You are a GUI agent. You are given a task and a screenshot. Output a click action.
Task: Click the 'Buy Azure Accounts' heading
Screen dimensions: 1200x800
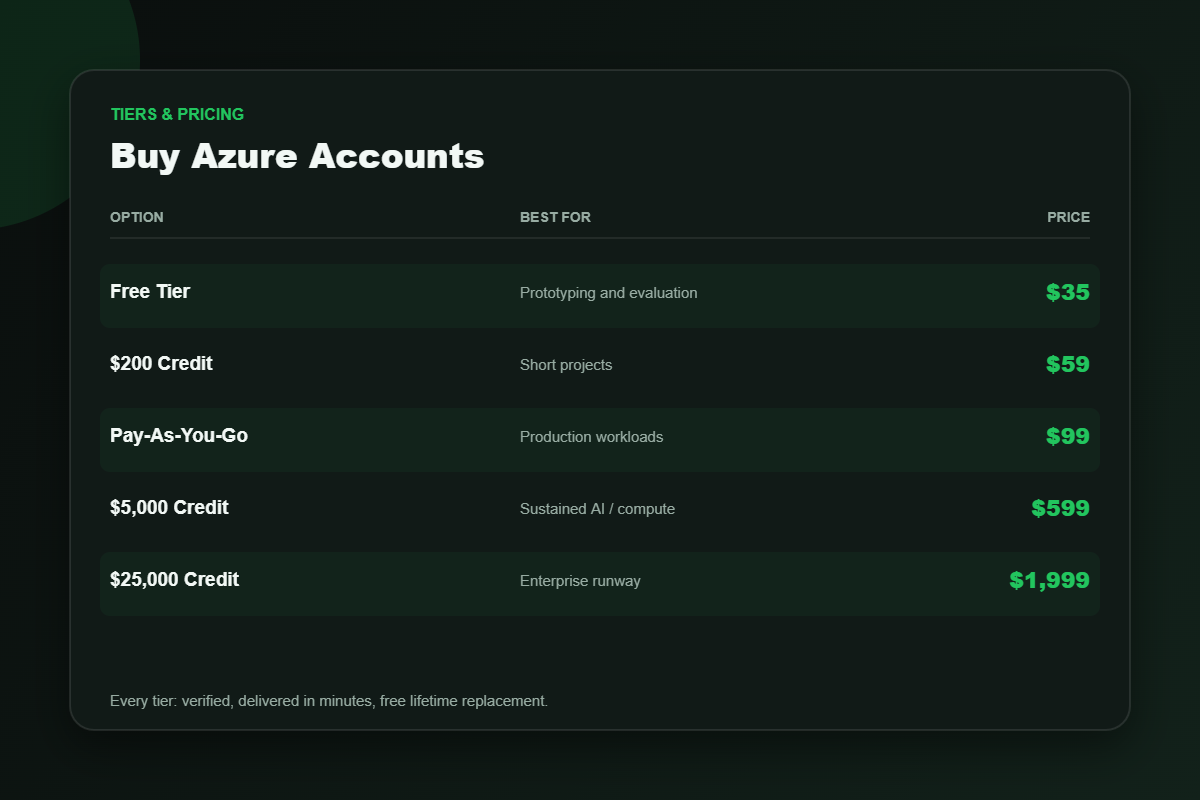[x=297, y=156]
